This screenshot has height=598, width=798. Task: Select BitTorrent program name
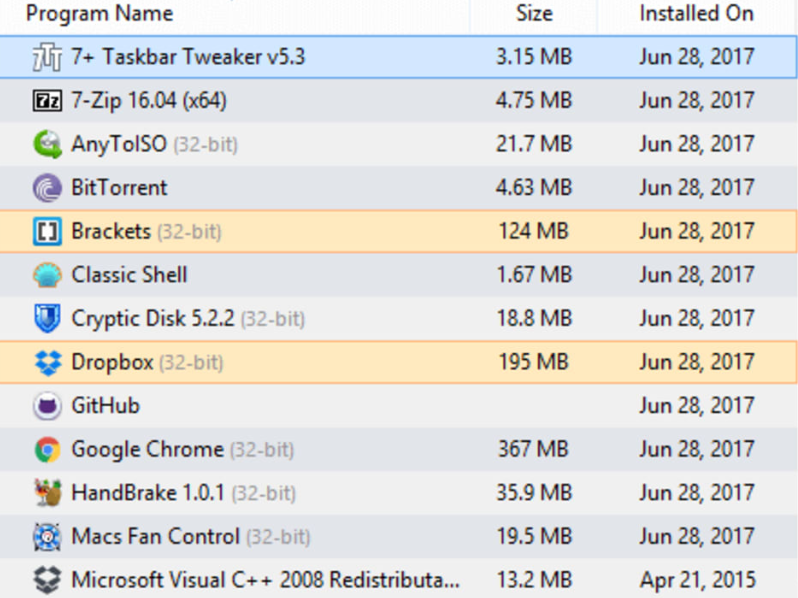click(119, 188)
